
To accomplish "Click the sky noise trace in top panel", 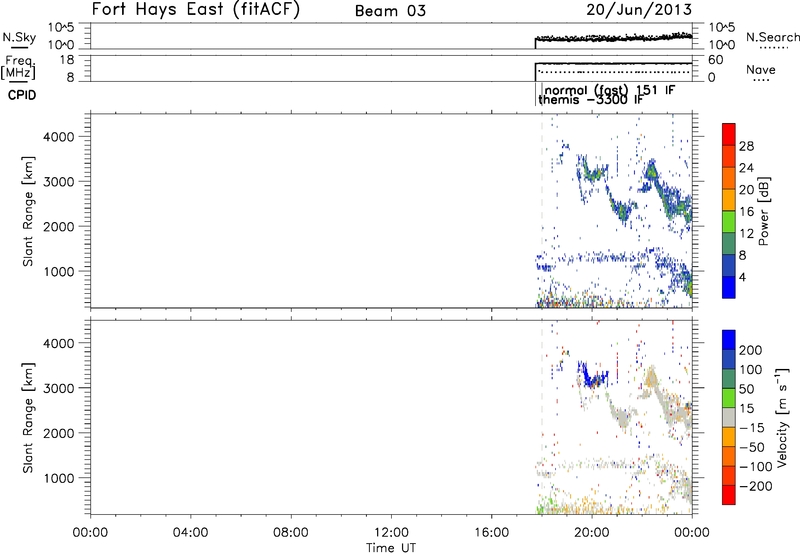I will point(614,38).
